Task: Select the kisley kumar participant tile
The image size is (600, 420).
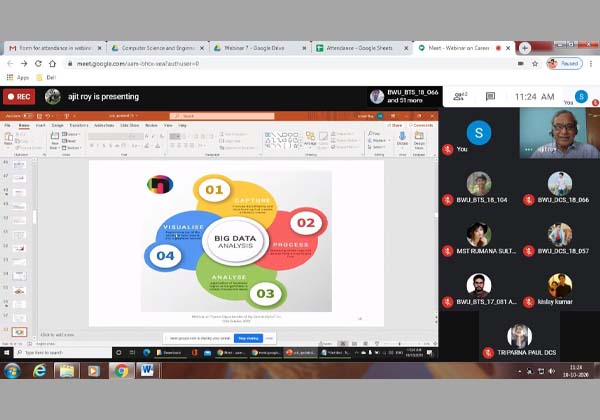Action: tap(559, 290)
